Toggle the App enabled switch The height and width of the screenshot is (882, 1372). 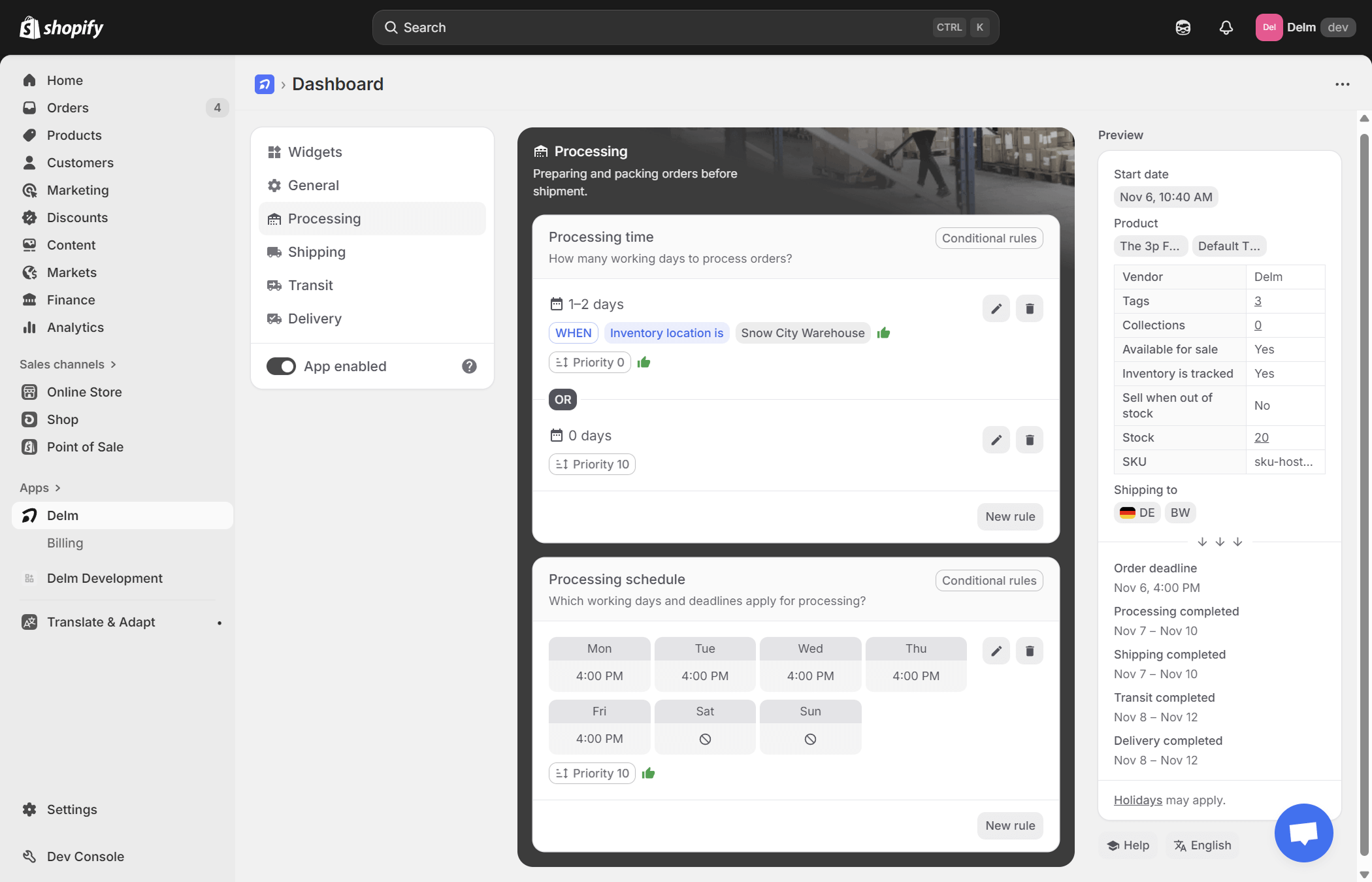click(x=281, y=367)
